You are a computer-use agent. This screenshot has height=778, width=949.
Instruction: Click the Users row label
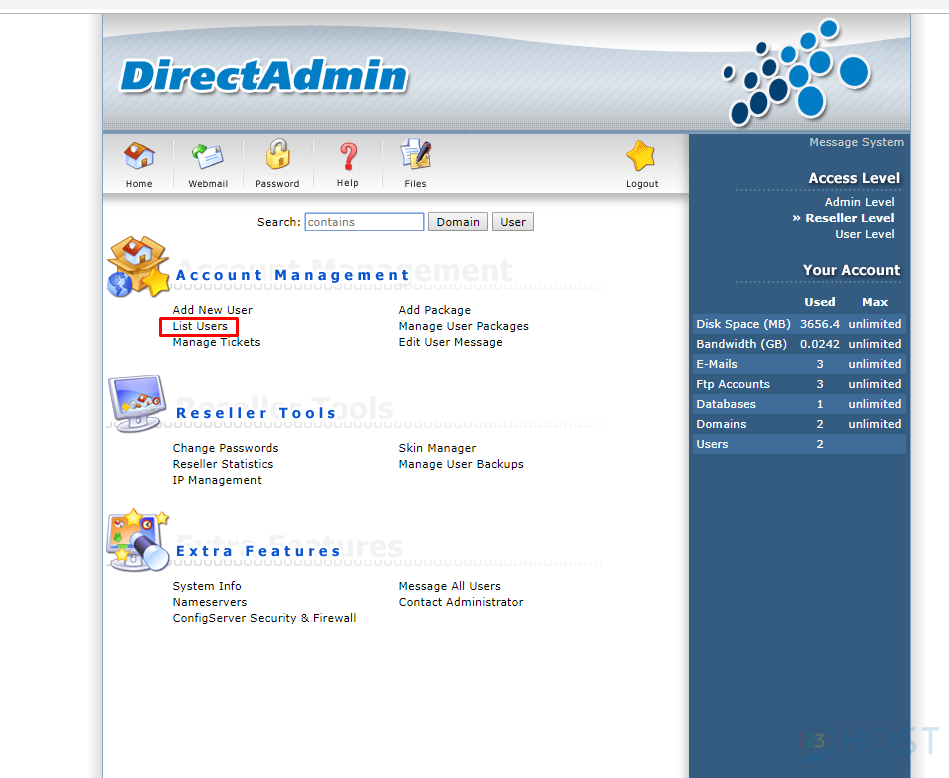click(712, 444)
